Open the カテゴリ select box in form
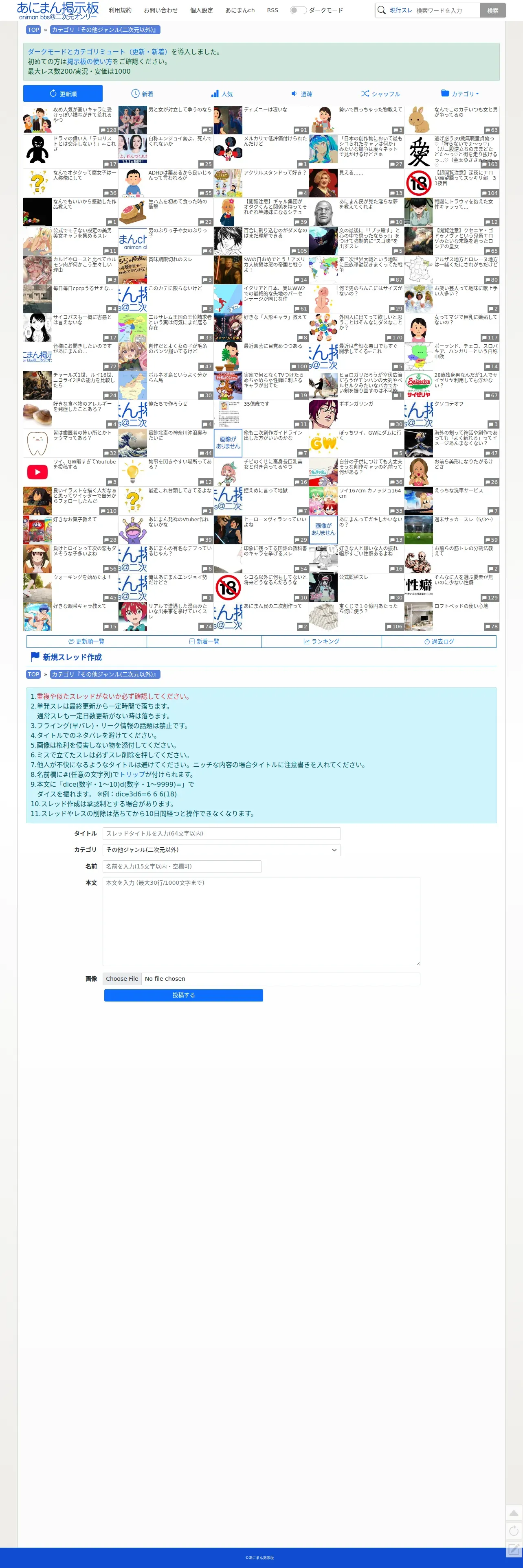This screenshot has height=1568, width=523. (222, 850)
